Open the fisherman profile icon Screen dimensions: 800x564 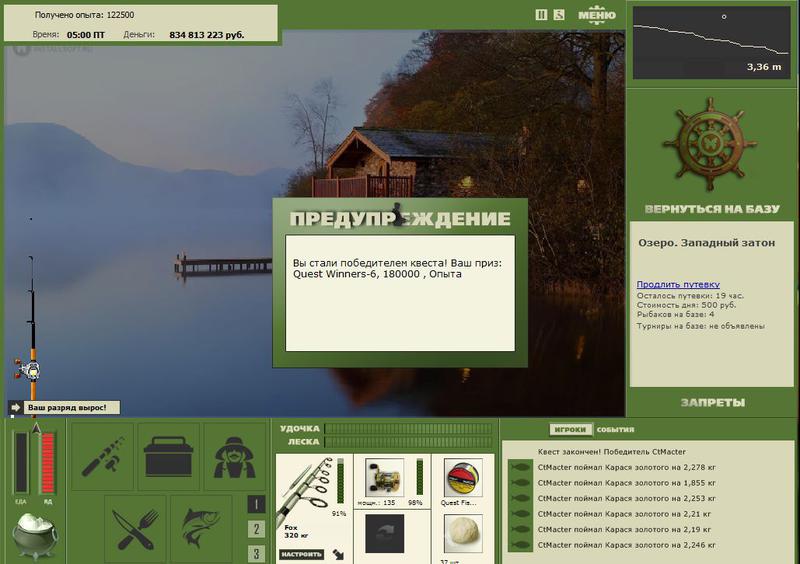(234, 456)
